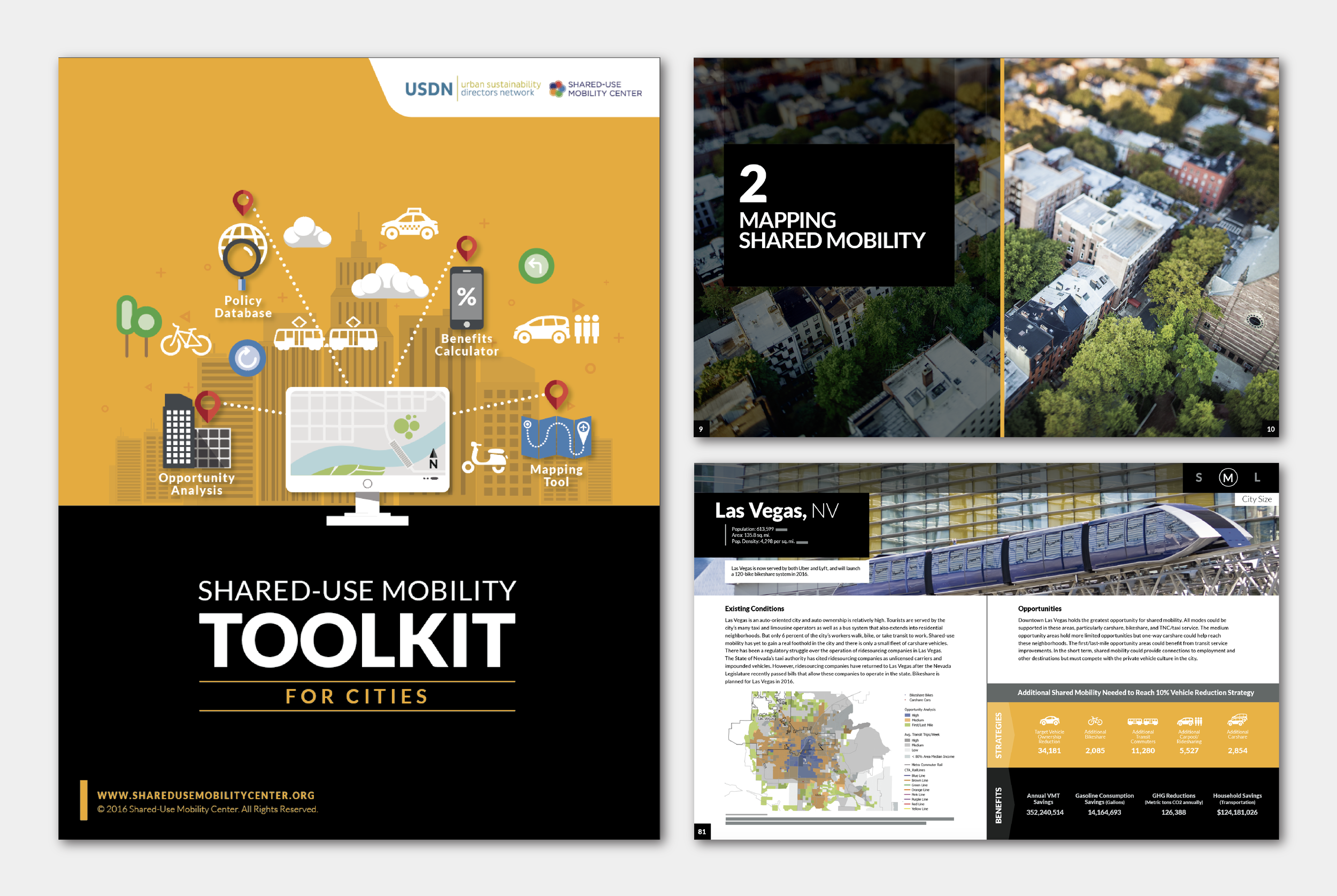This screenshot has height=896, width=1337.
Task: Select the office building Opportunity Analysis icon
Action: click(197, 431)
